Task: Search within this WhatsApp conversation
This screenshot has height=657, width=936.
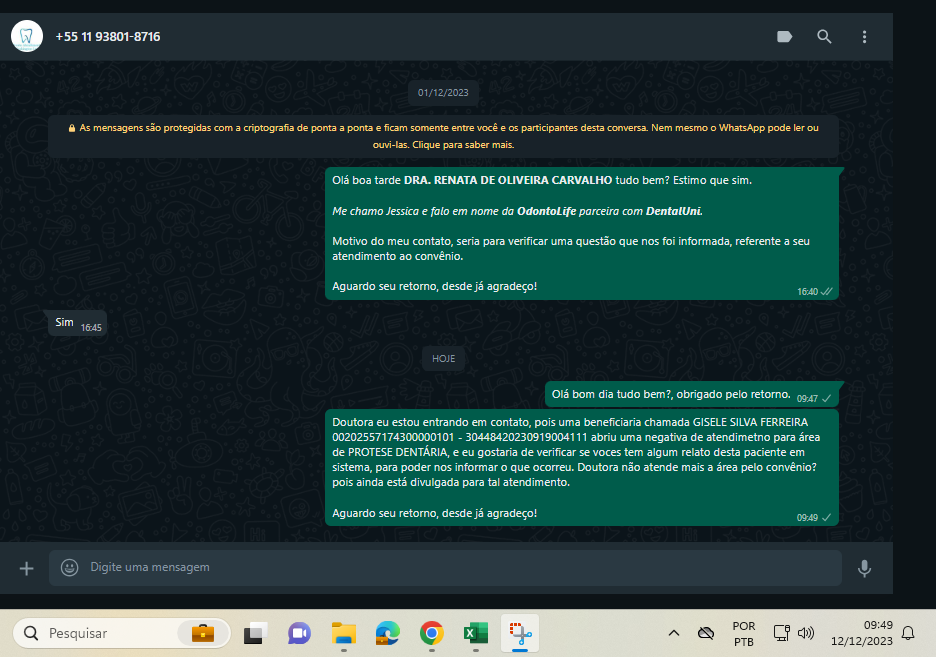Action: coord(824,36)
